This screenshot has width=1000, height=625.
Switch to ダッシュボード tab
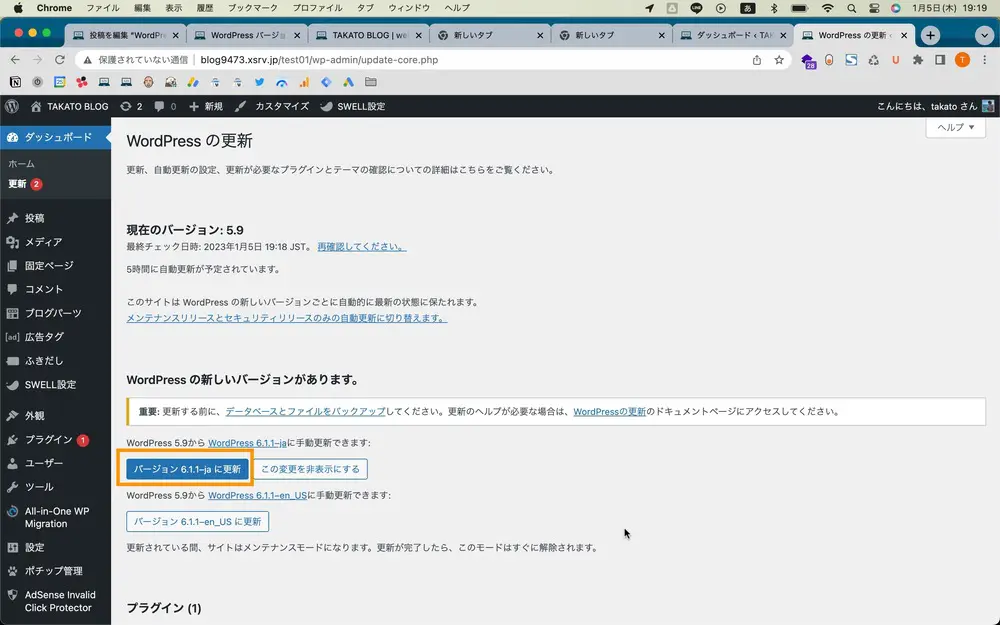point(733,35)
